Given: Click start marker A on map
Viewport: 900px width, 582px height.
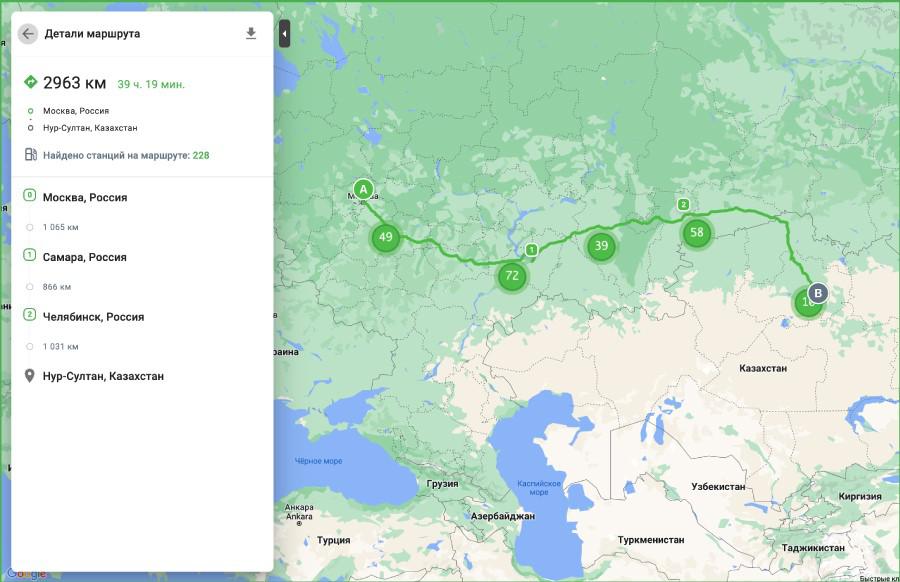Looking at the screenshot, I should click(363, 189).
